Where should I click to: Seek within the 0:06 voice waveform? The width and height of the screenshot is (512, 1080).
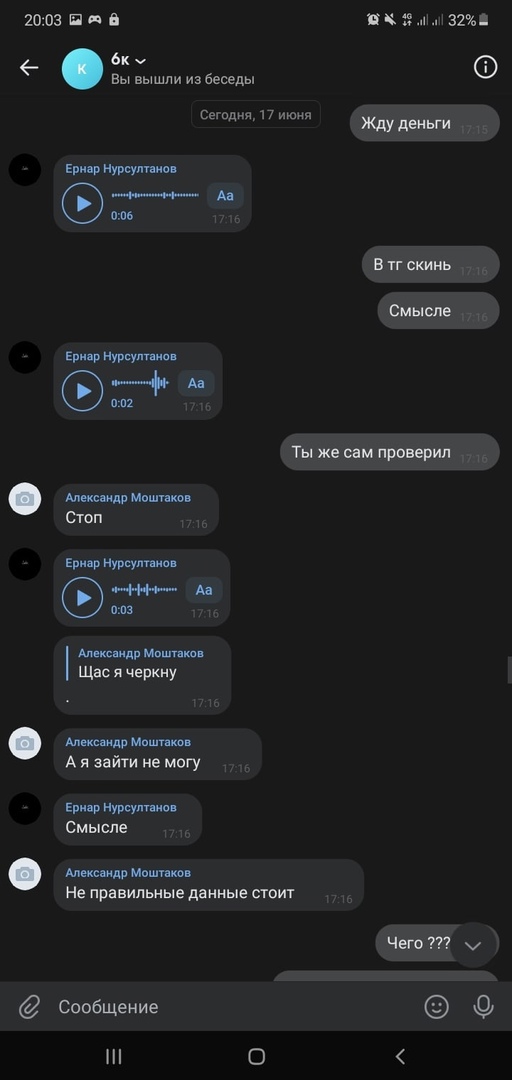(155, 196)
